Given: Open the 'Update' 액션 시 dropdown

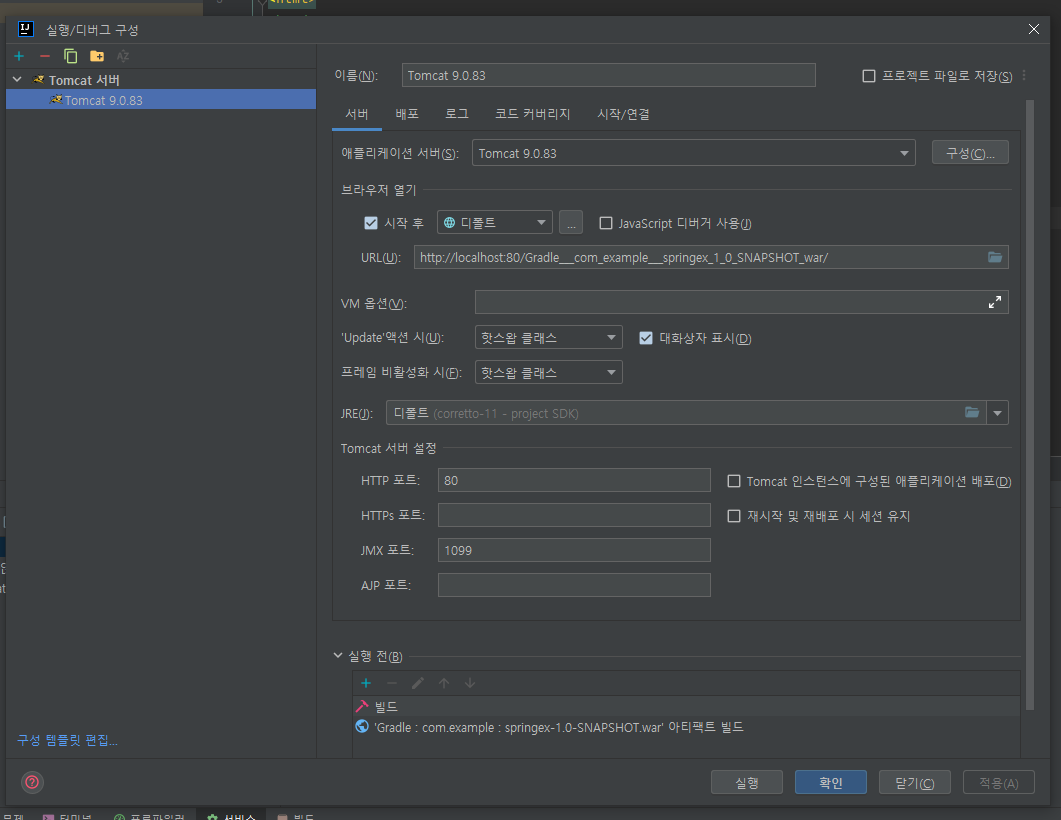Looking at the screenshot, I should 548,337.
